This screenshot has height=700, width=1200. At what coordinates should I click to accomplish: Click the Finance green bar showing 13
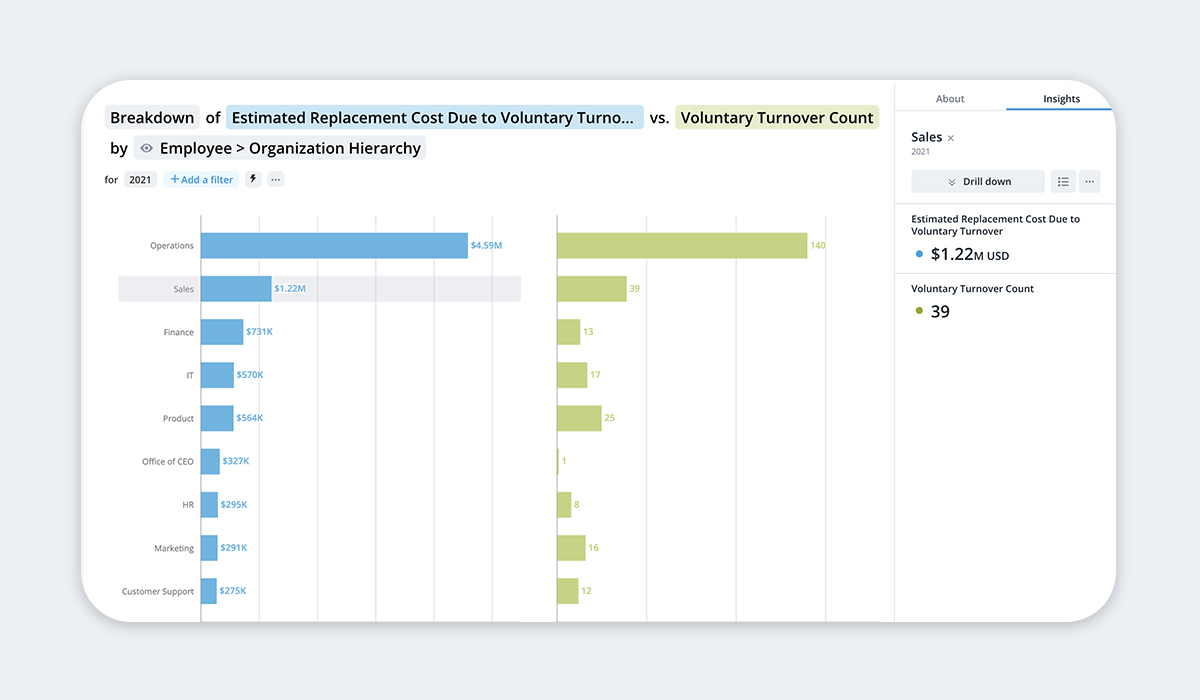568,332
